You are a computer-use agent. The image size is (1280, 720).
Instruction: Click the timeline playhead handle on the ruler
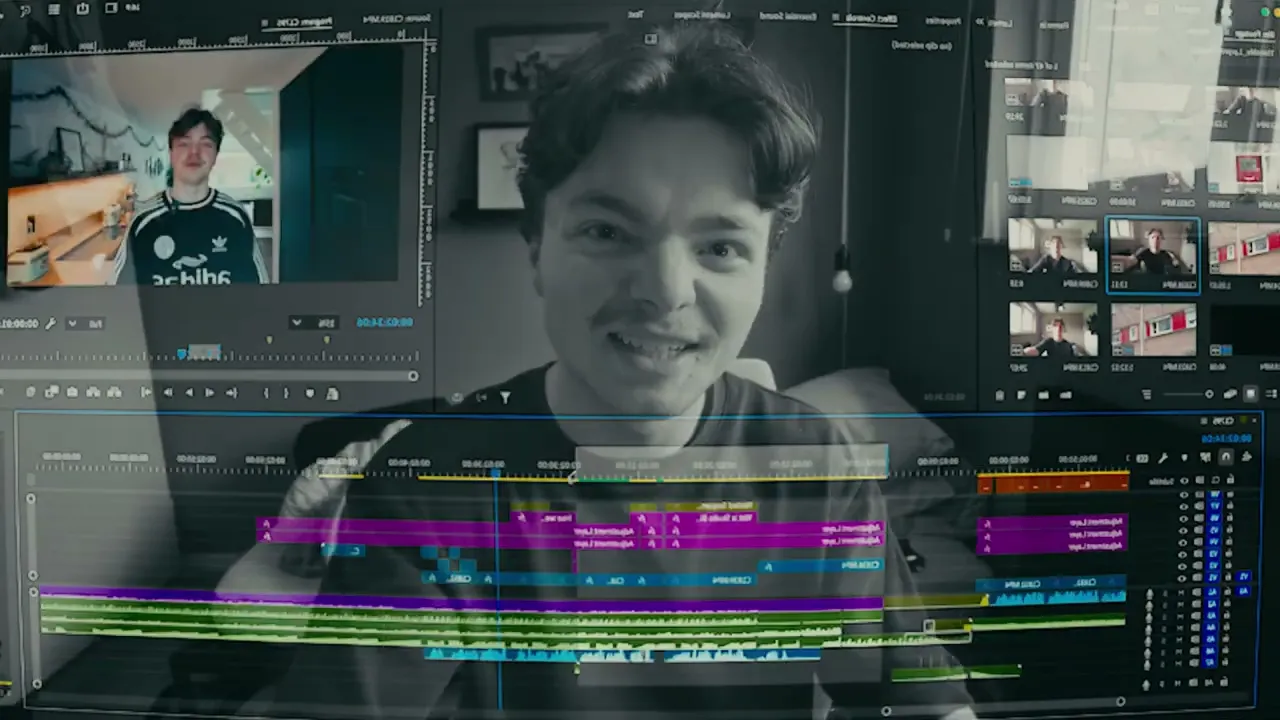[x=496, y=472]
